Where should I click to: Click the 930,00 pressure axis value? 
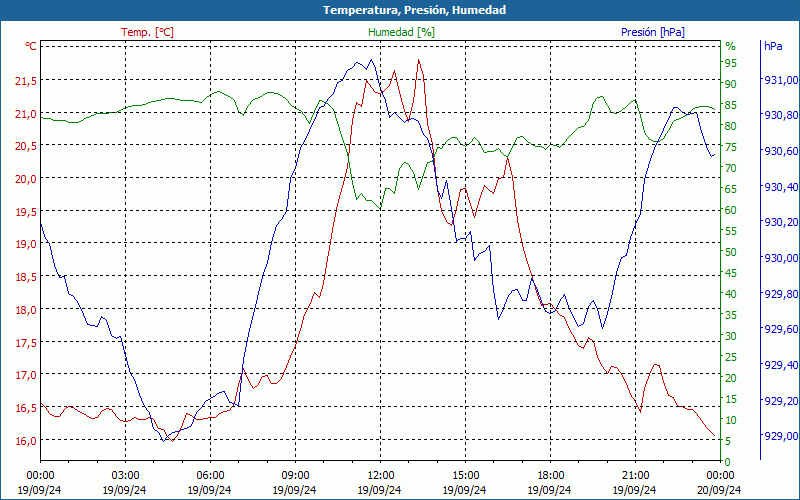[781, 258]
